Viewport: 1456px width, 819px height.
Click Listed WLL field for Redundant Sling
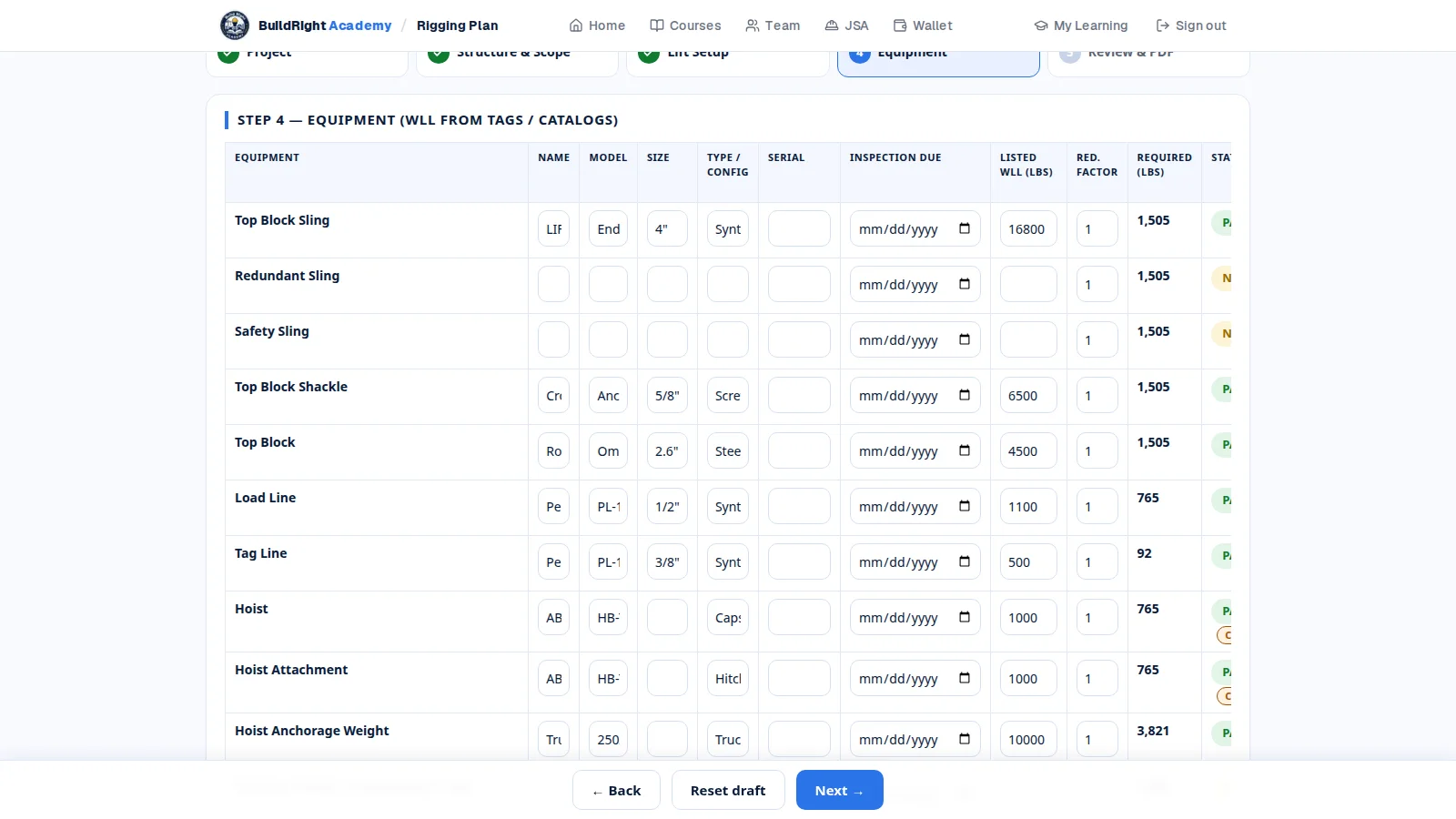coord(1028,284)
